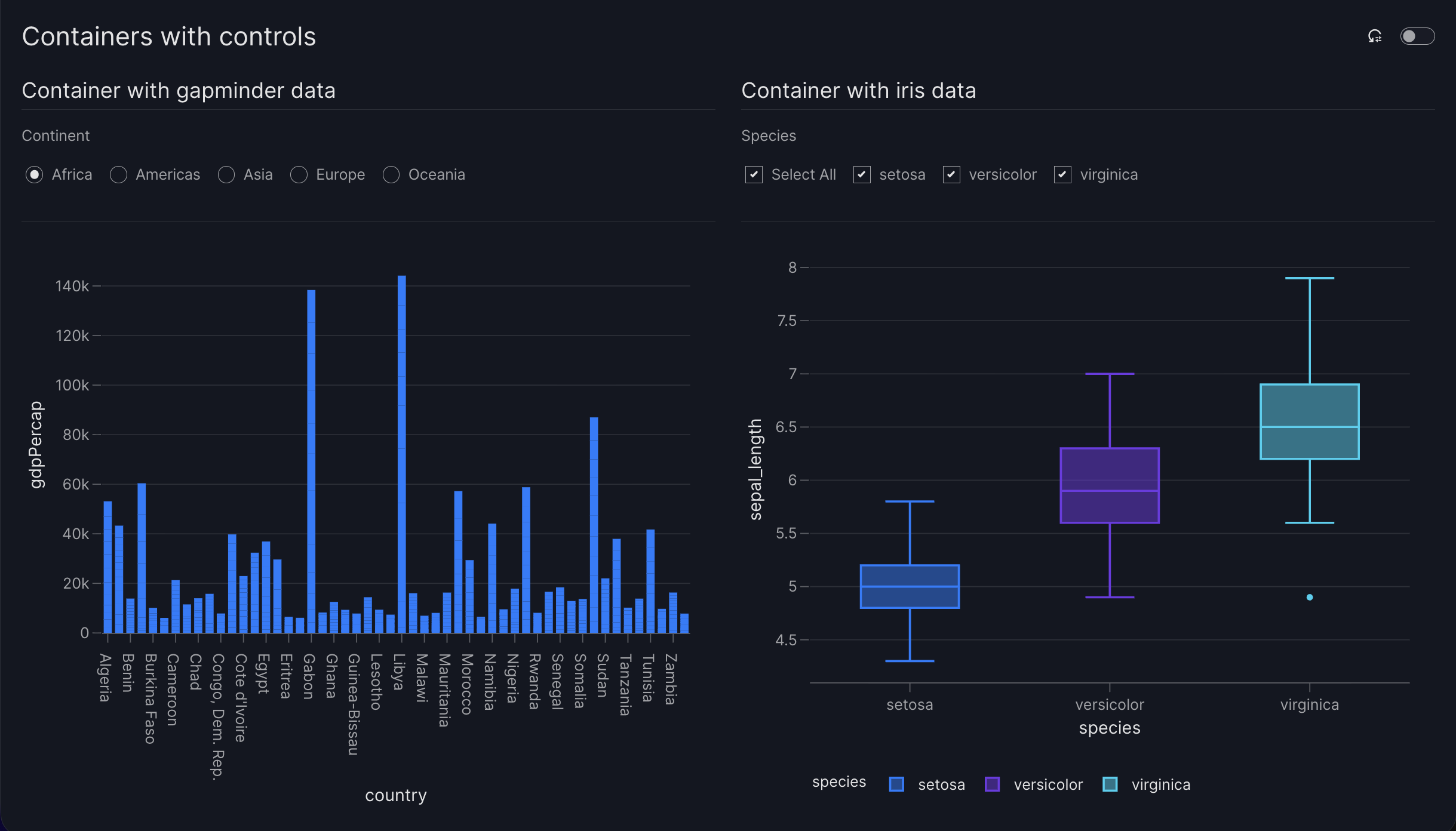Click the 'Congo, Dem. Rep.' axis label
Viewport: 1456px width, 831px height.
(x=218, y=716)
